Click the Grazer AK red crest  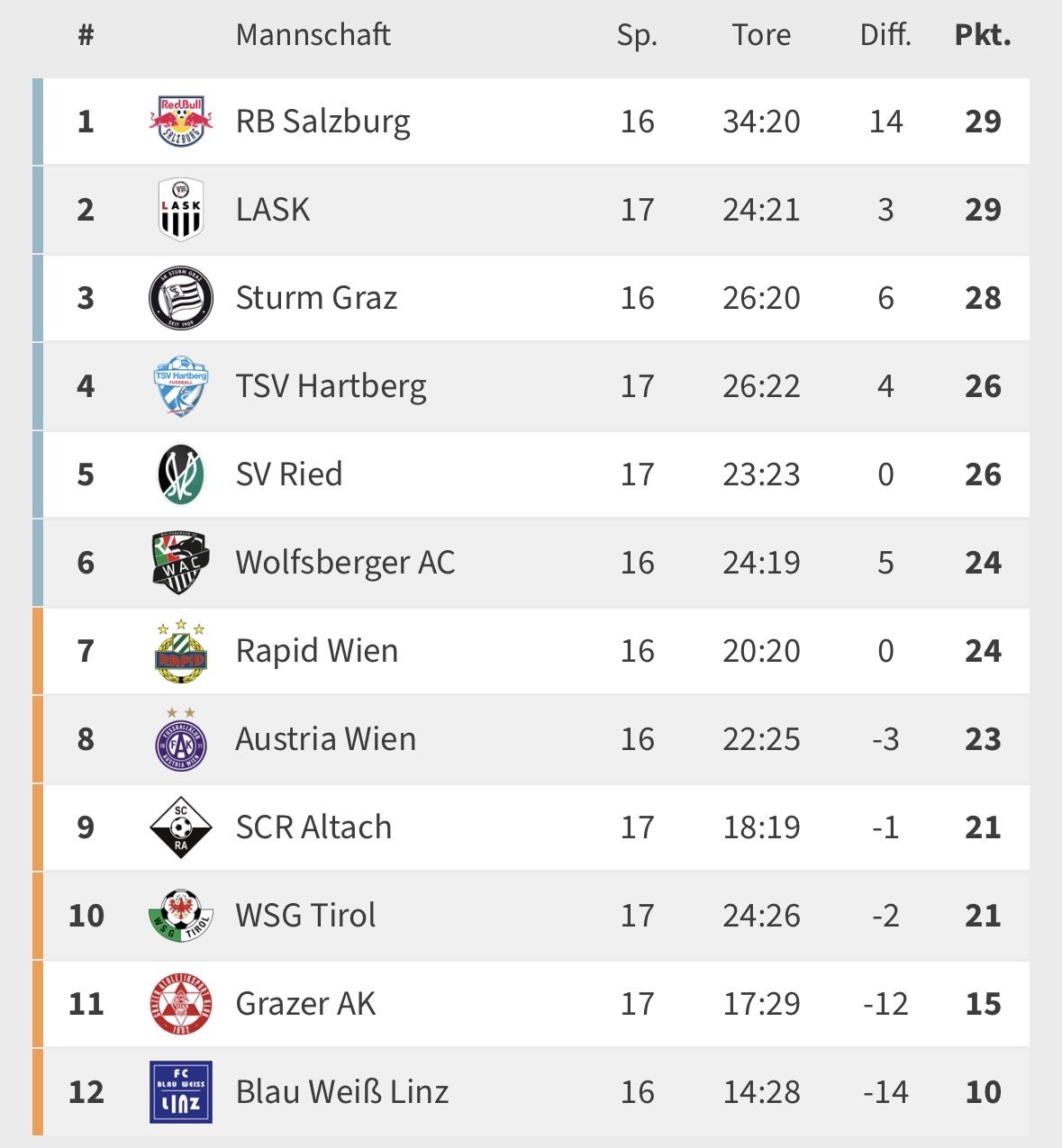(x=181, y=1004)
